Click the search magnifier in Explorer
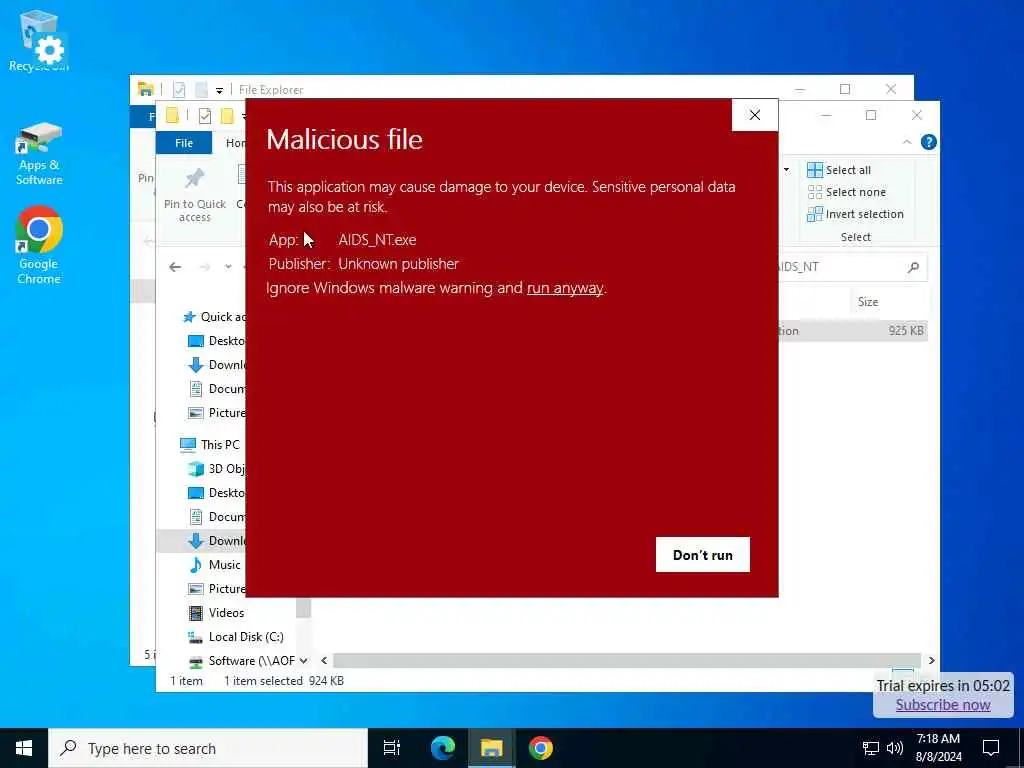Viewport: 1024px width, 768px height. point(914,266)
